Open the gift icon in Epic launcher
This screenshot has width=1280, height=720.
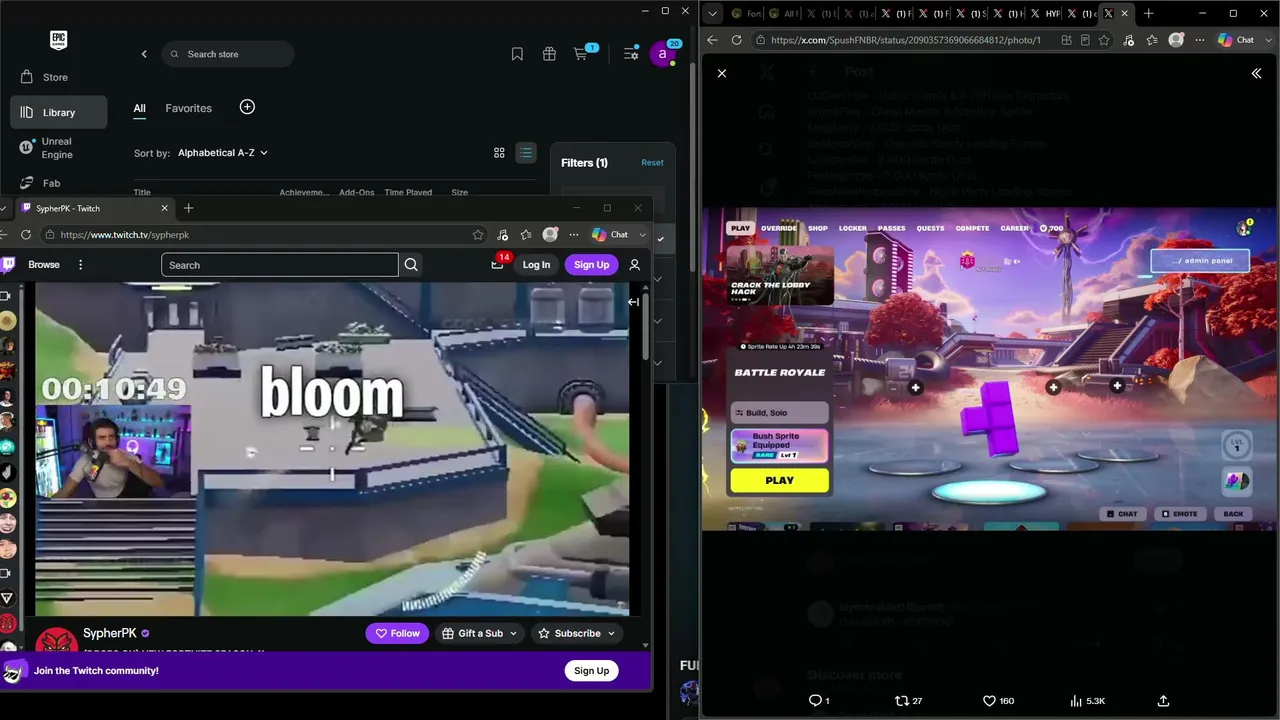(x=549, y=54)
